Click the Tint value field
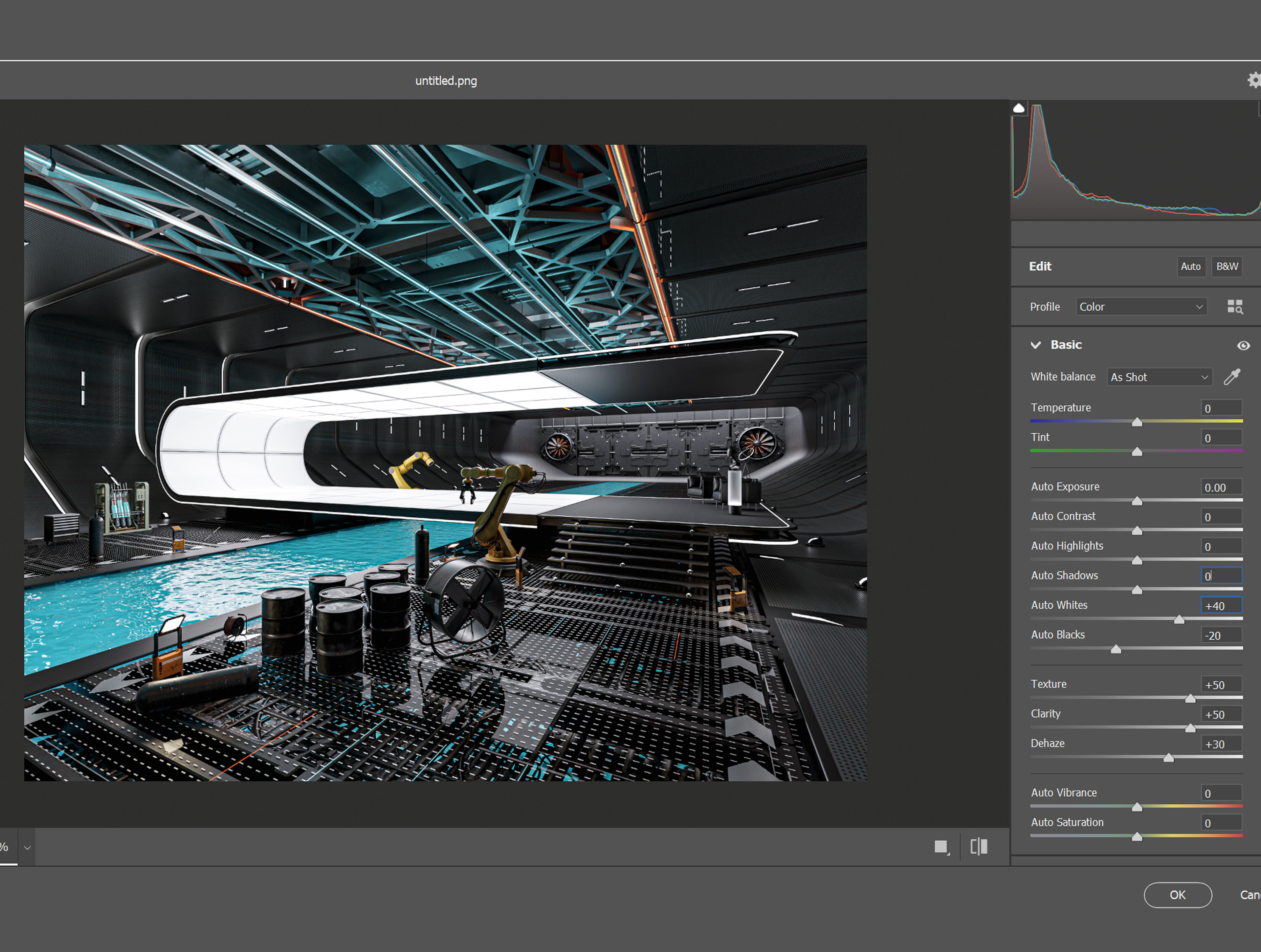The height and width of the screenshot is (952, 1261). (x=1221, y=438)
